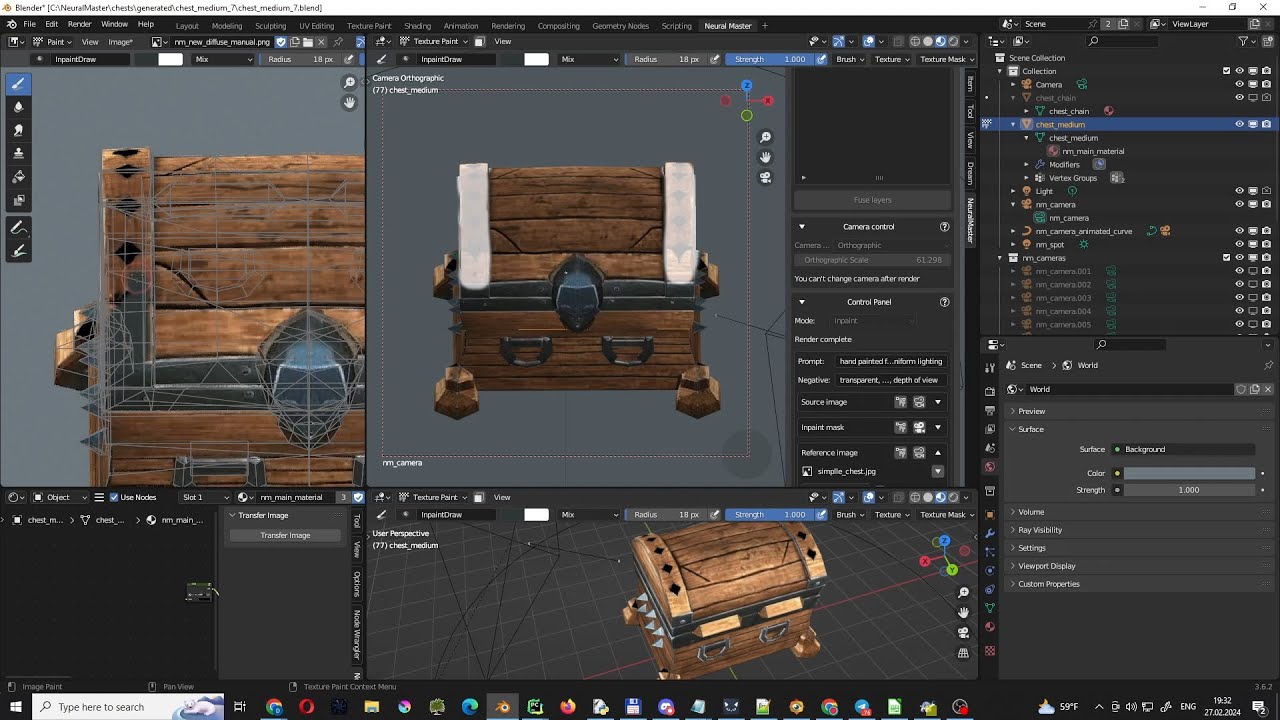Image resolution: width=1280 pixels, height=720 pixels.
Task: Toggle Use Nodes checkbox in node editor
Action: pos(114,497)
